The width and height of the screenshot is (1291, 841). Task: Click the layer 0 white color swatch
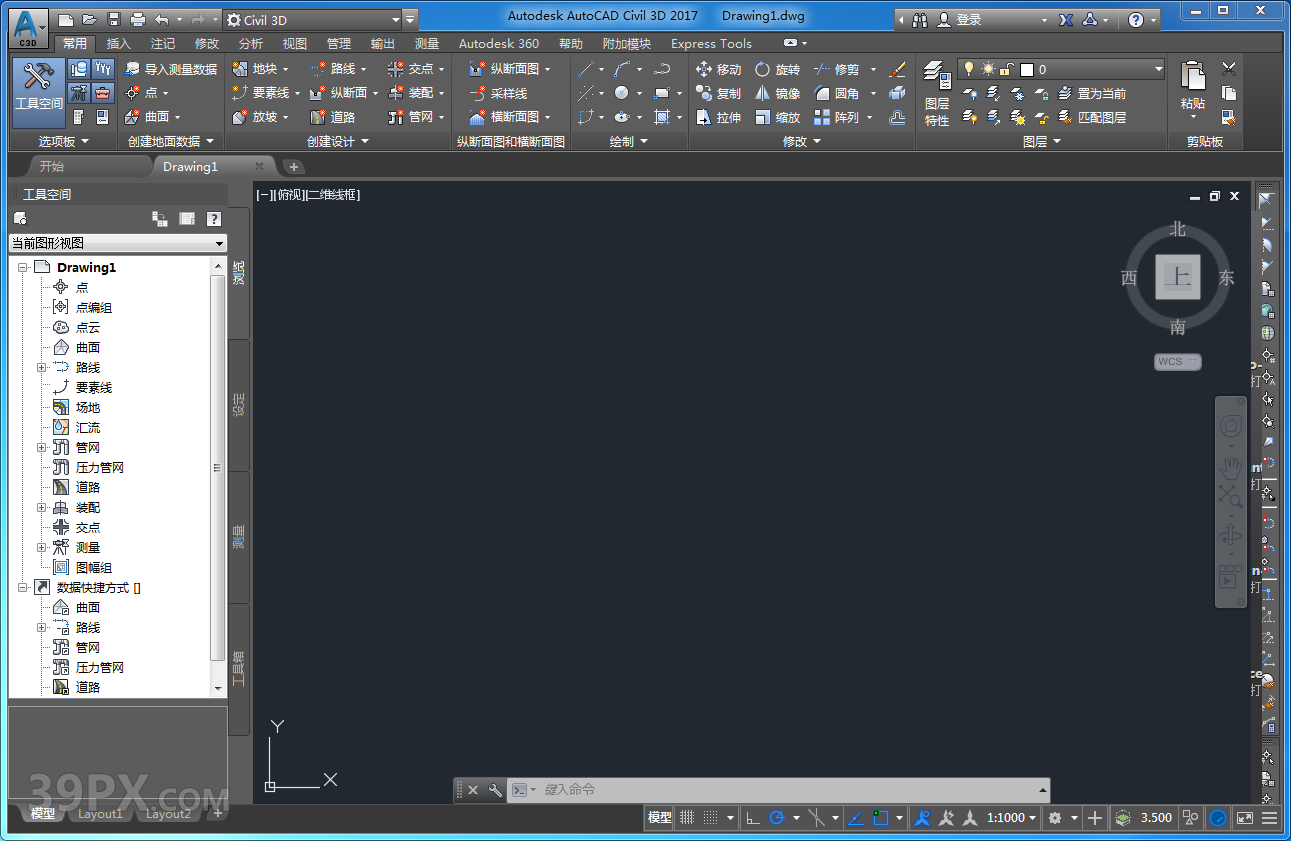[1026, 69]
